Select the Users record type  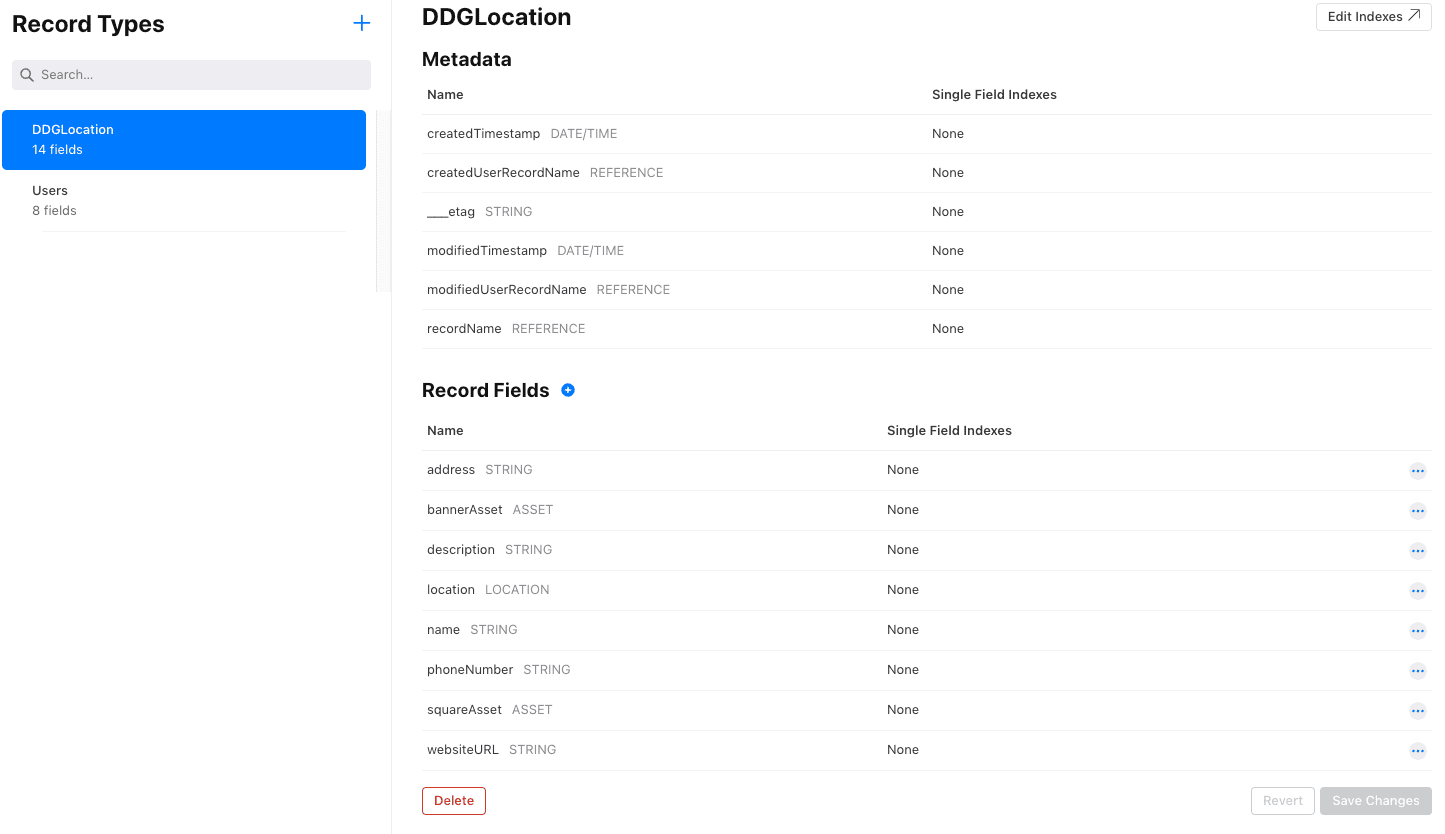(x=184, y=201)
